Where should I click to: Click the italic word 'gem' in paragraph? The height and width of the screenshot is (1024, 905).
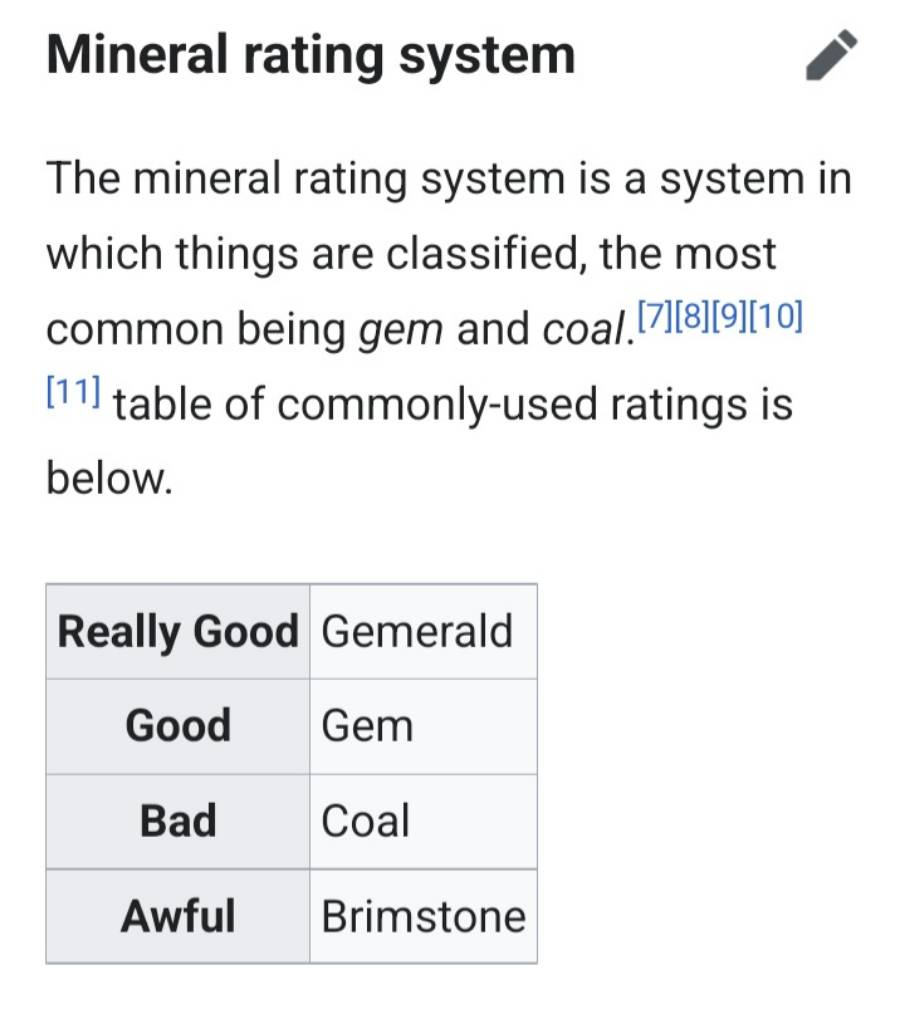point(400,330)
